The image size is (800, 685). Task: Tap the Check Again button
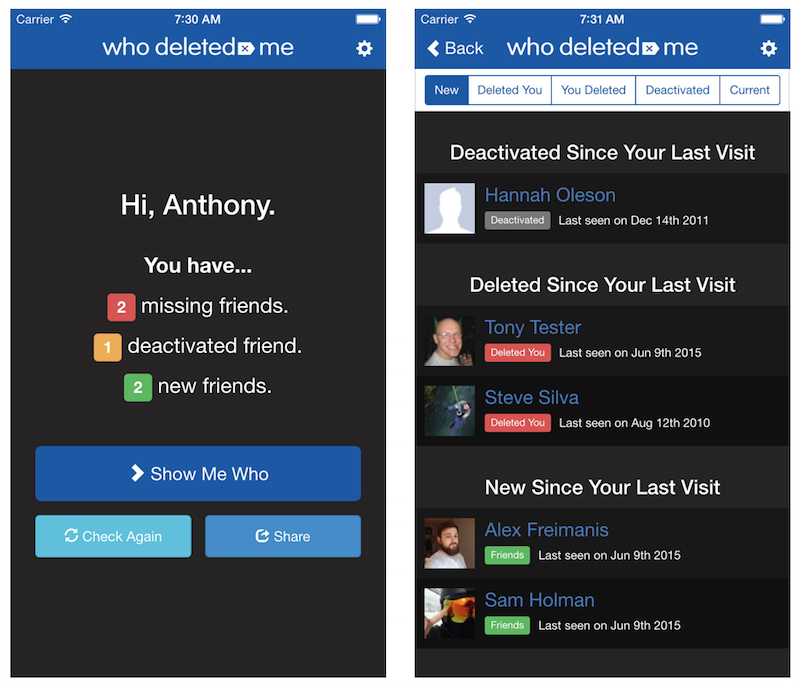pos(113,536)
